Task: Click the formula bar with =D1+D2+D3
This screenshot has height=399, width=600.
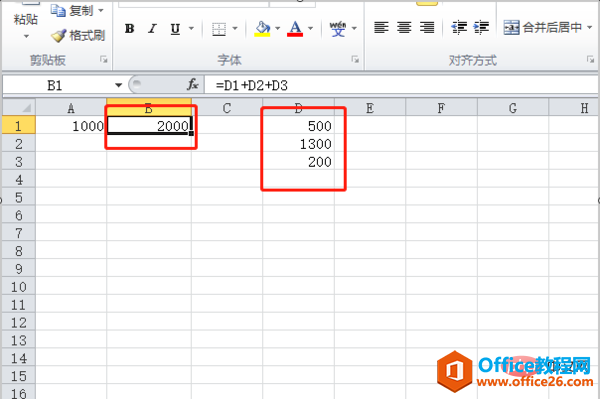Action: (402, 85)
